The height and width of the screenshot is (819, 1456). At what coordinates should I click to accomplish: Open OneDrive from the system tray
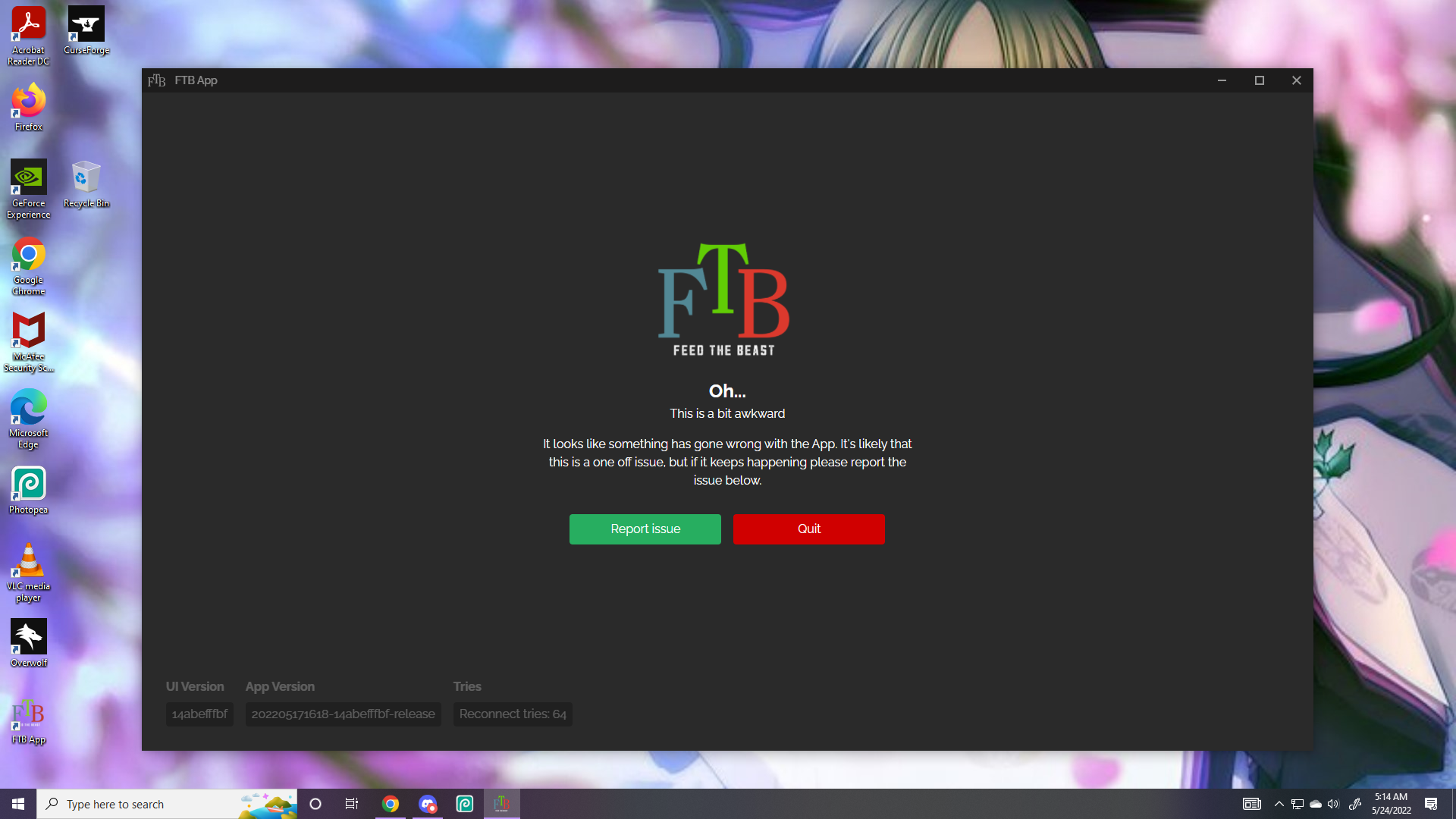pyautogui.click(x=1316, y=804)
